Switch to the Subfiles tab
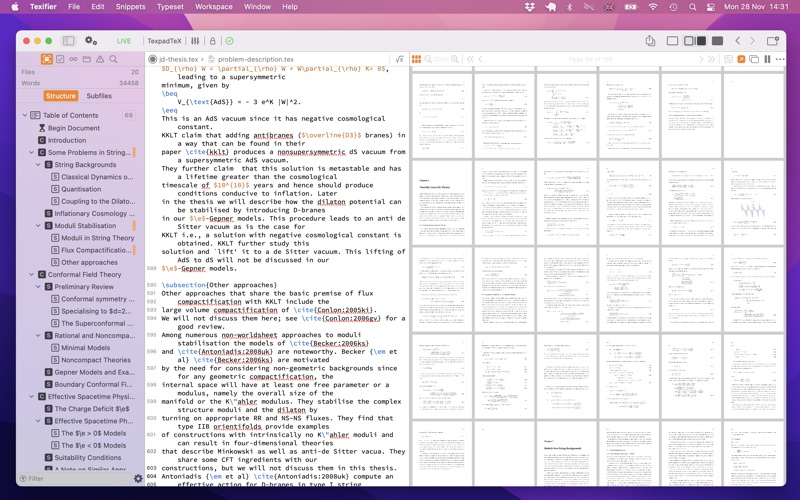The width and height of the screenshot is (800, 500). [99, 96]
